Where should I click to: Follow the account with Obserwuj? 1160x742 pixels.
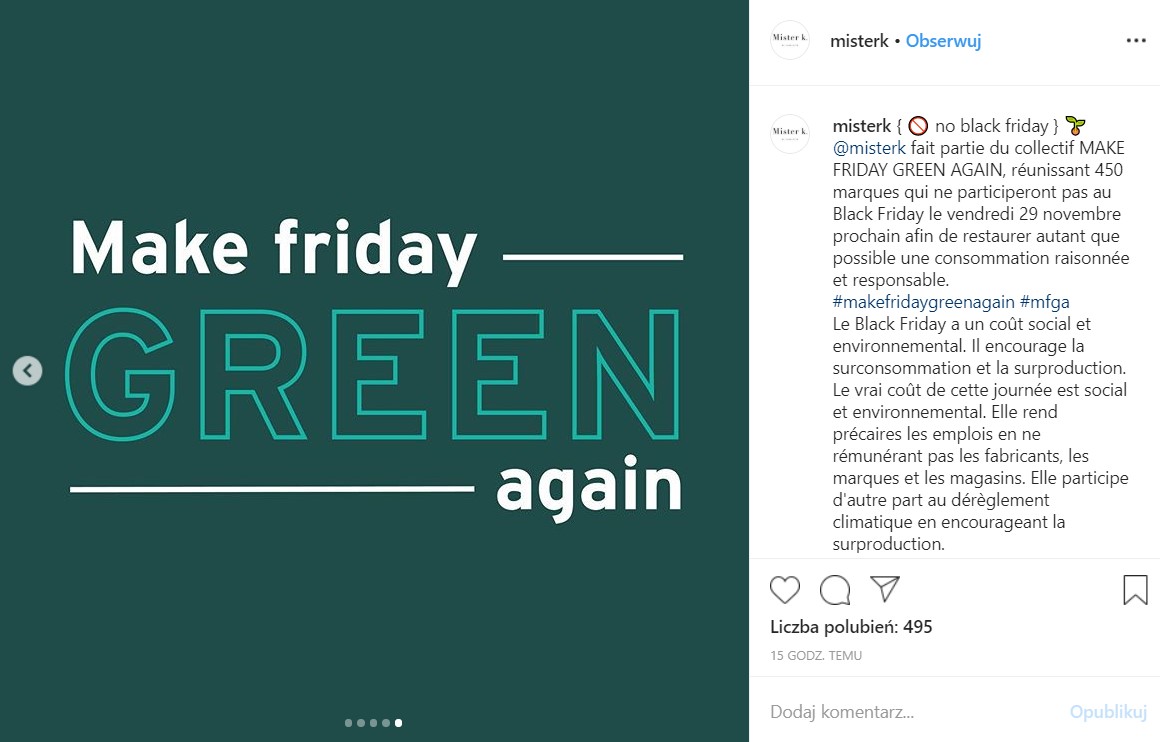tap(943, 41)
